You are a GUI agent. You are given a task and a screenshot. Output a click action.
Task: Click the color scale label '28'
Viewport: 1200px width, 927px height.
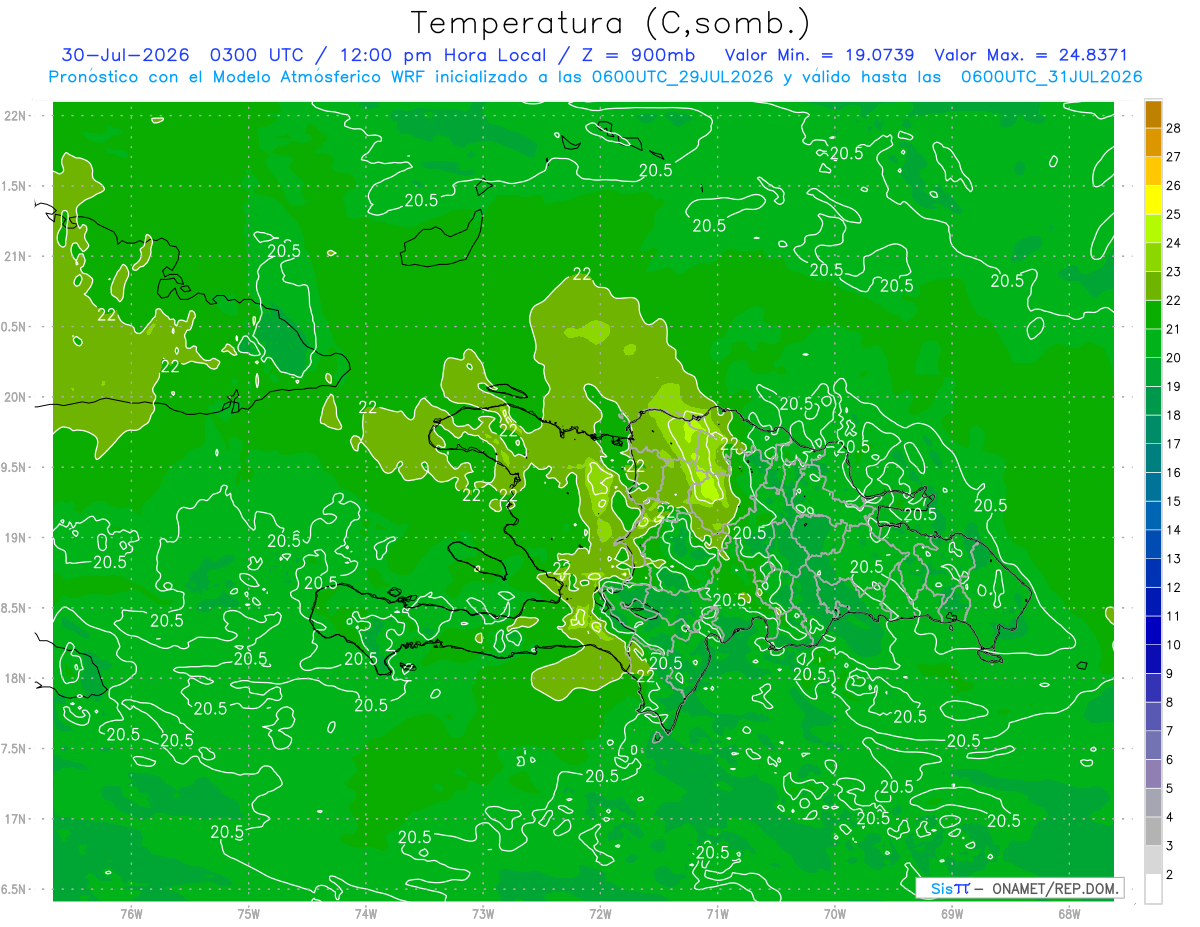pos(1174,127)
